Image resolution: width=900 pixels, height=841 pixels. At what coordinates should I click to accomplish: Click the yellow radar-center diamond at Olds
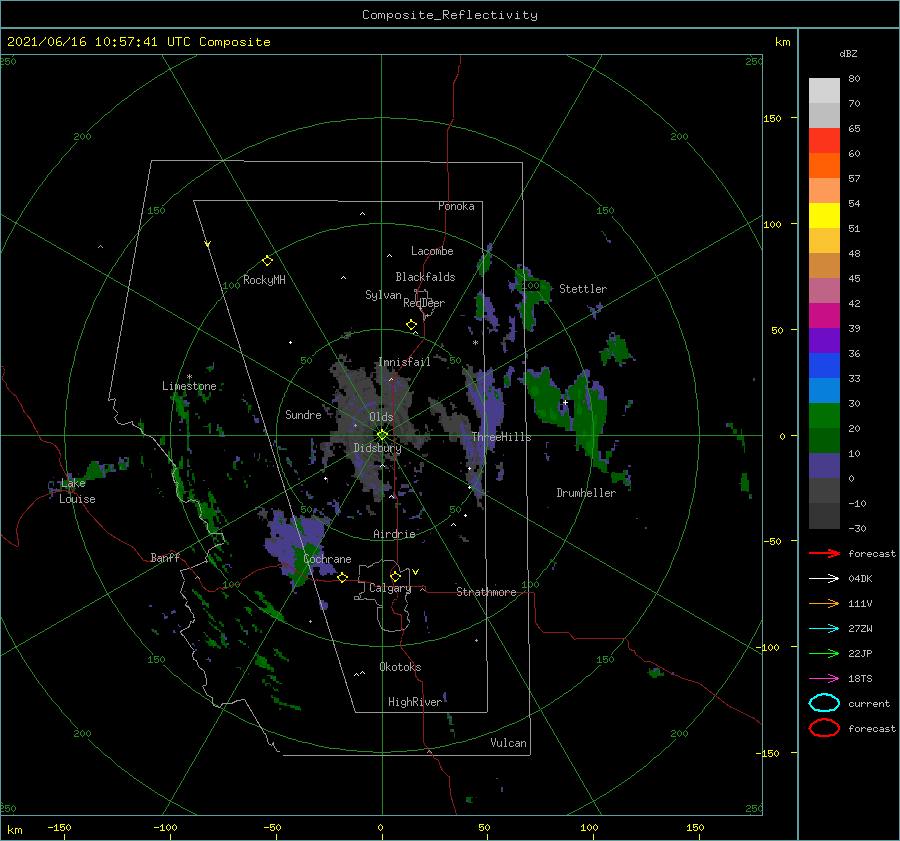(x=382, y=435)
